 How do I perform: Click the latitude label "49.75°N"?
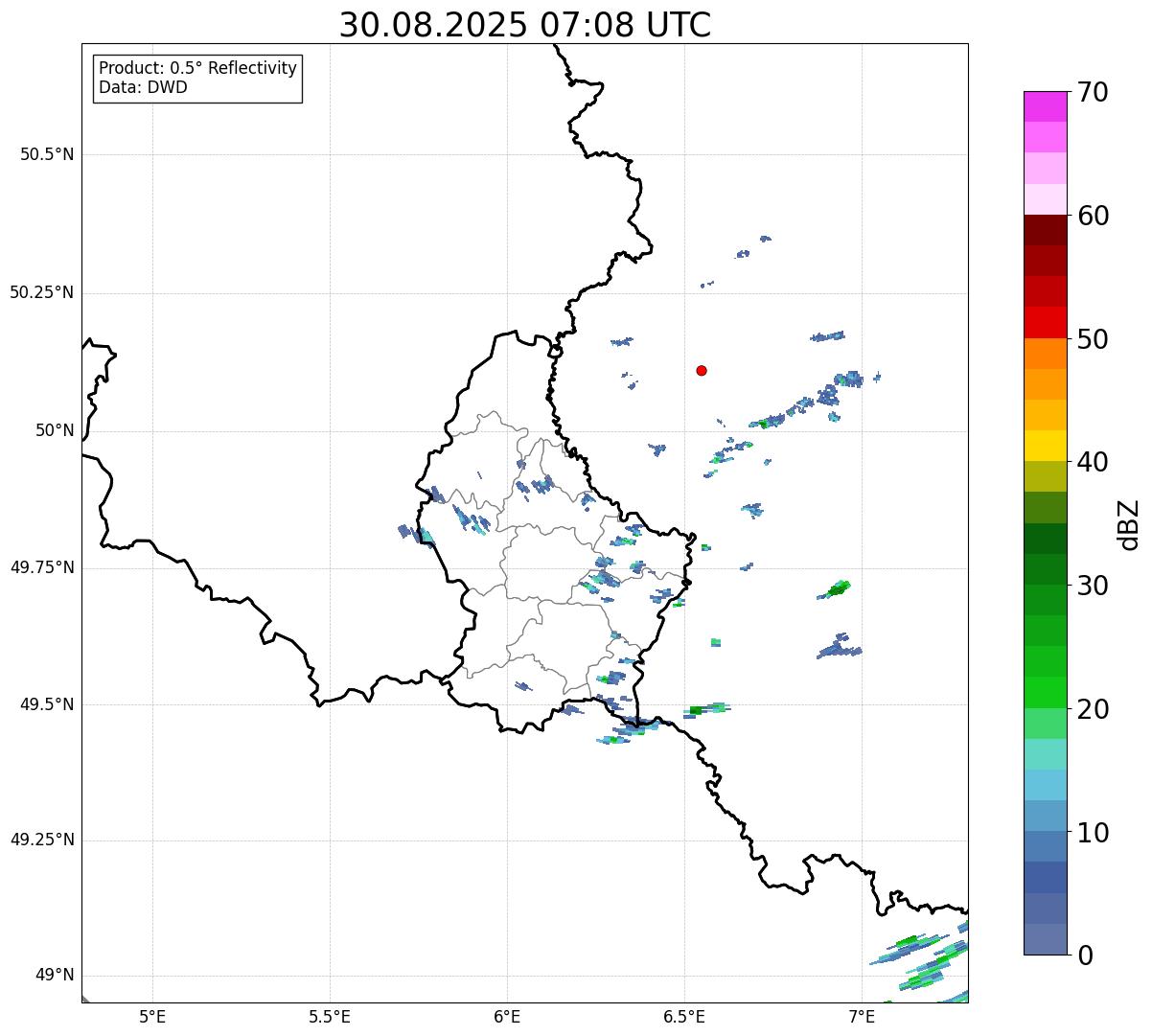[x=42, y=567]
